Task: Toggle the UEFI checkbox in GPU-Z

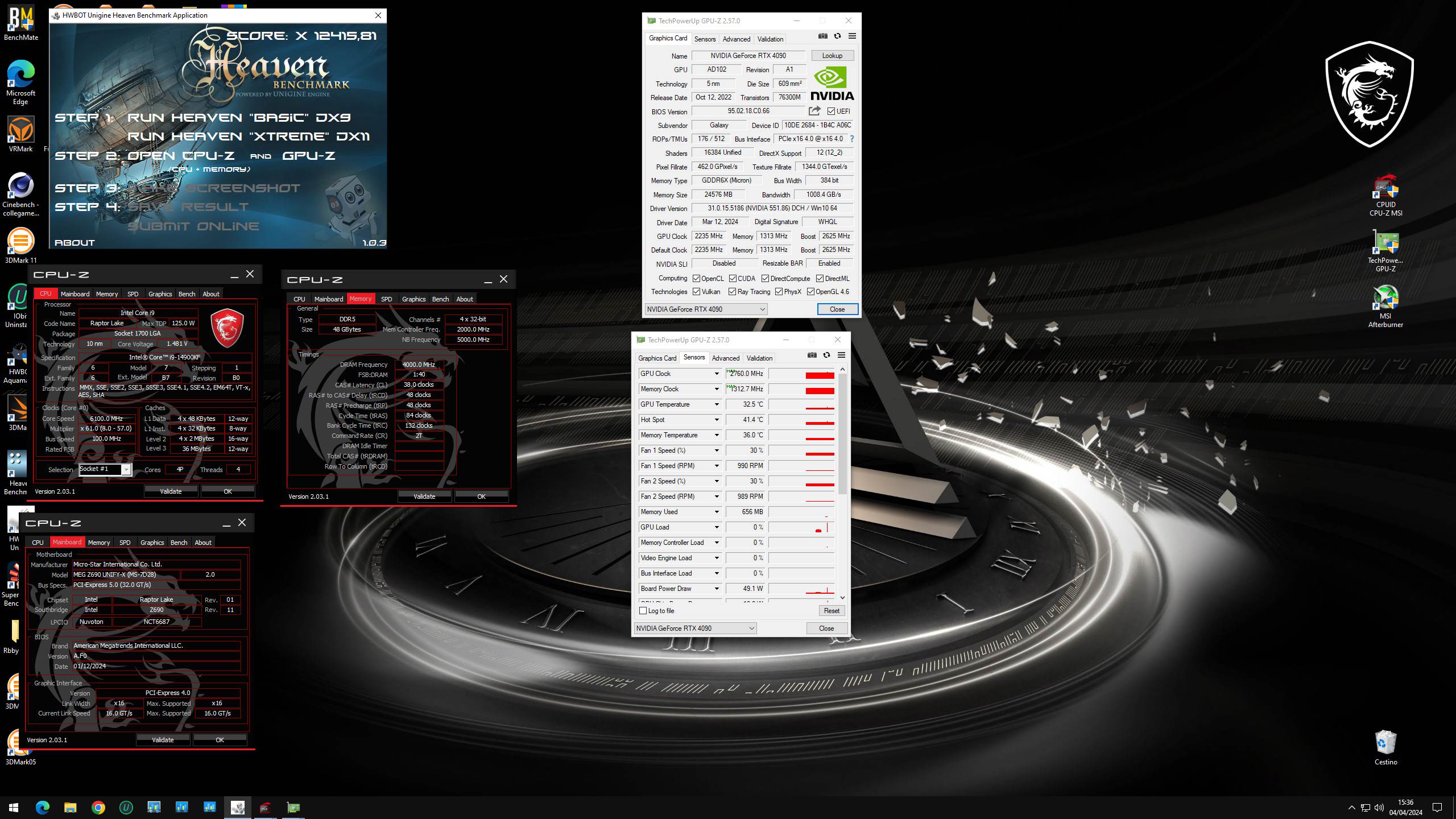Action: tap(831, 111)
